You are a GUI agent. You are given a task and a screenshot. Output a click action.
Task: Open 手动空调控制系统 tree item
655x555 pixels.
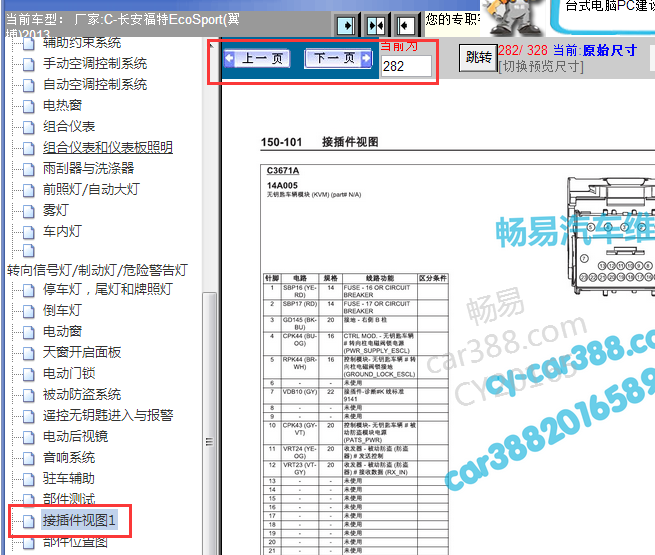pyautogui.click(x=95, y=63)
